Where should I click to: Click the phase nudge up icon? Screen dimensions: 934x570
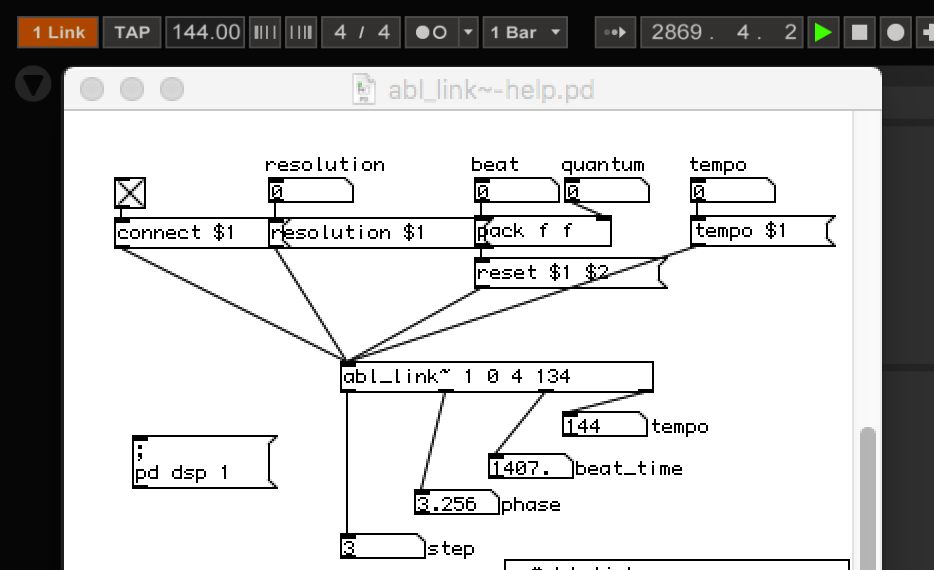301,32
